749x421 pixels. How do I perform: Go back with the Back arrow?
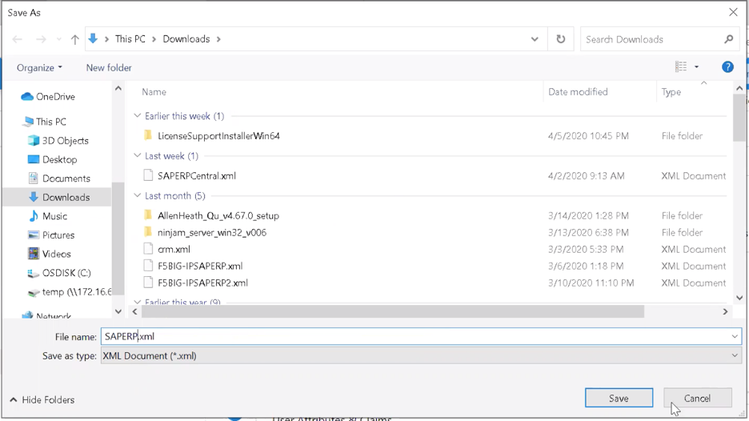[17, 39]
